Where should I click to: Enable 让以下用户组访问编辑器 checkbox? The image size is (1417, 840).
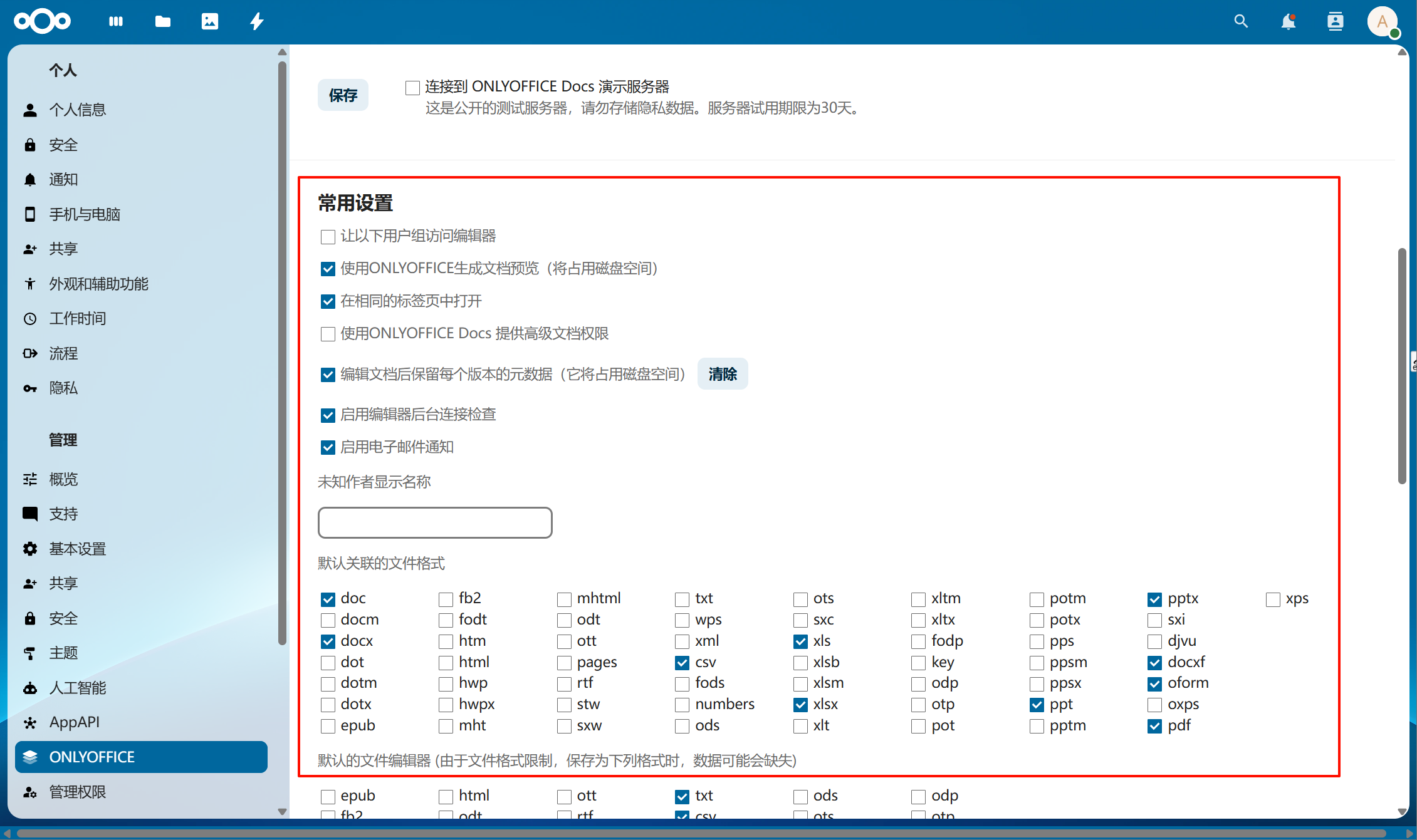328,237
